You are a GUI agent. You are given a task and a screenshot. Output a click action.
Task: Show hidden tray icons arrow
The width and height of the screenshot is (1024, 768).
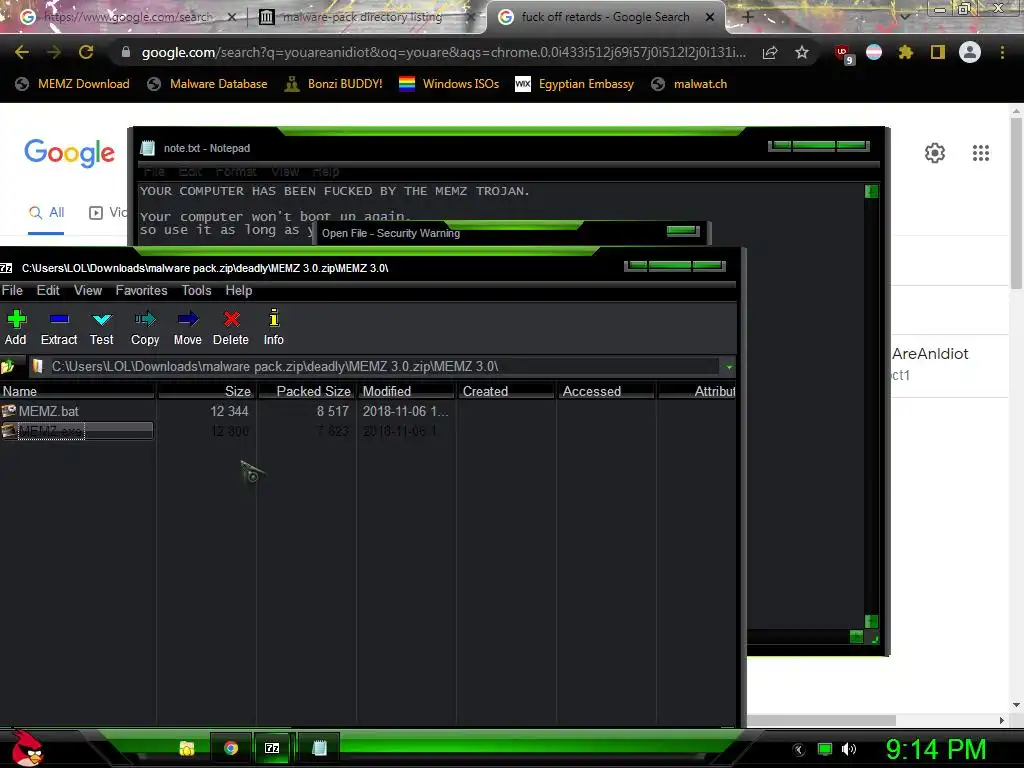799,750
